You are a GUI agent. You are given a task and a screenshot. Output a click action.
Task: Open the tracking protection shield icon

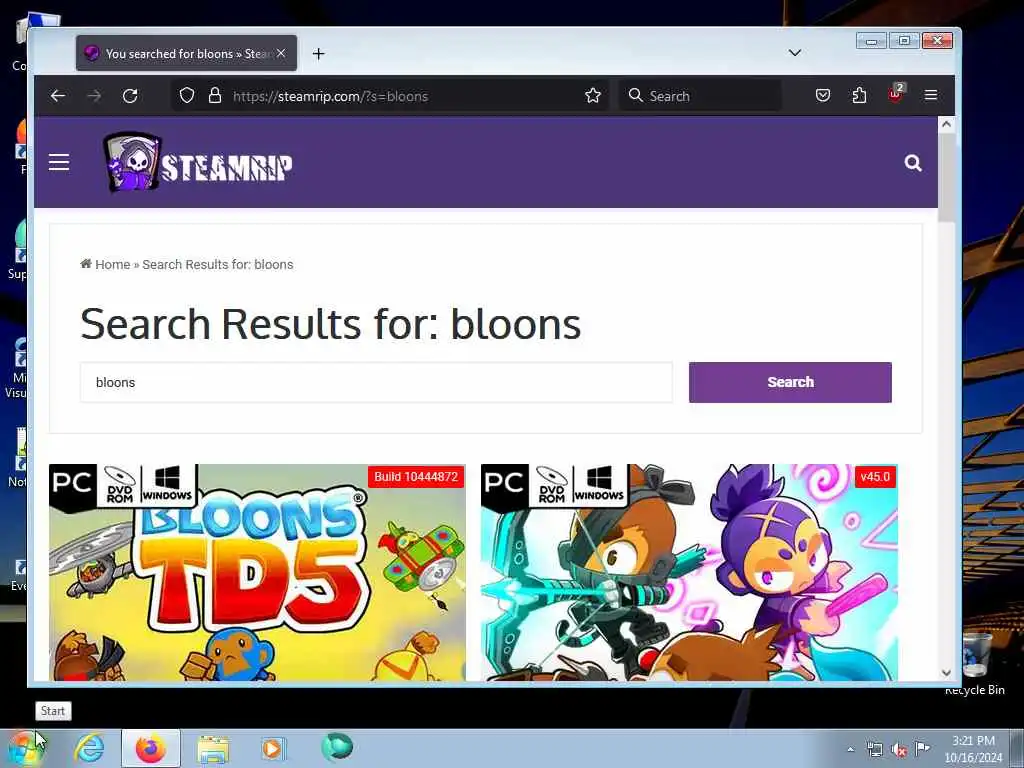[187, 96]
